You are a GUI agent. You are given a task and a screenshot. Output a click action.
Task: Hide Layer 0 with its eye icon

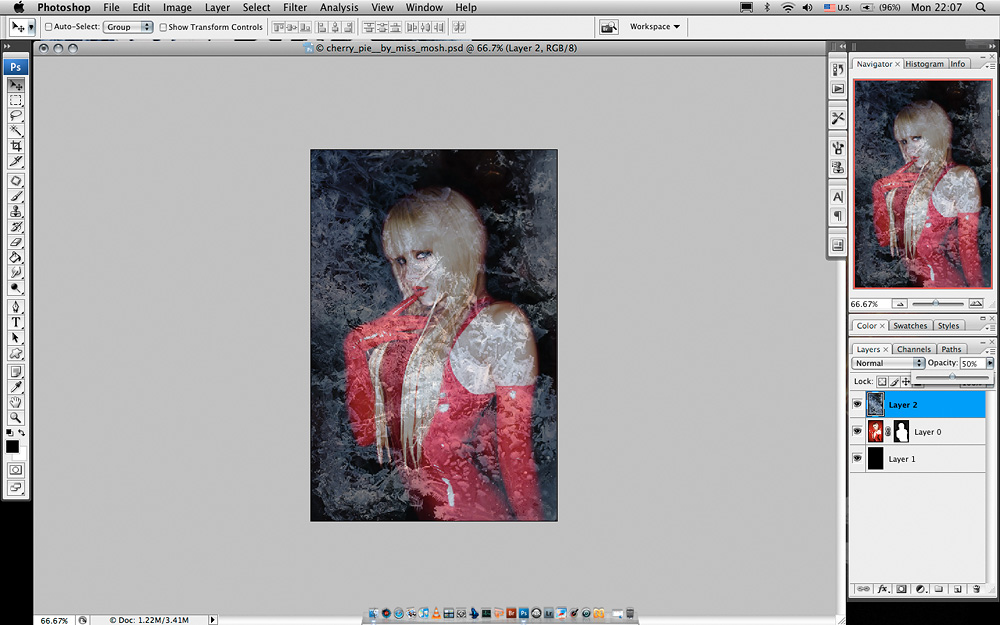tap(857, 432)
